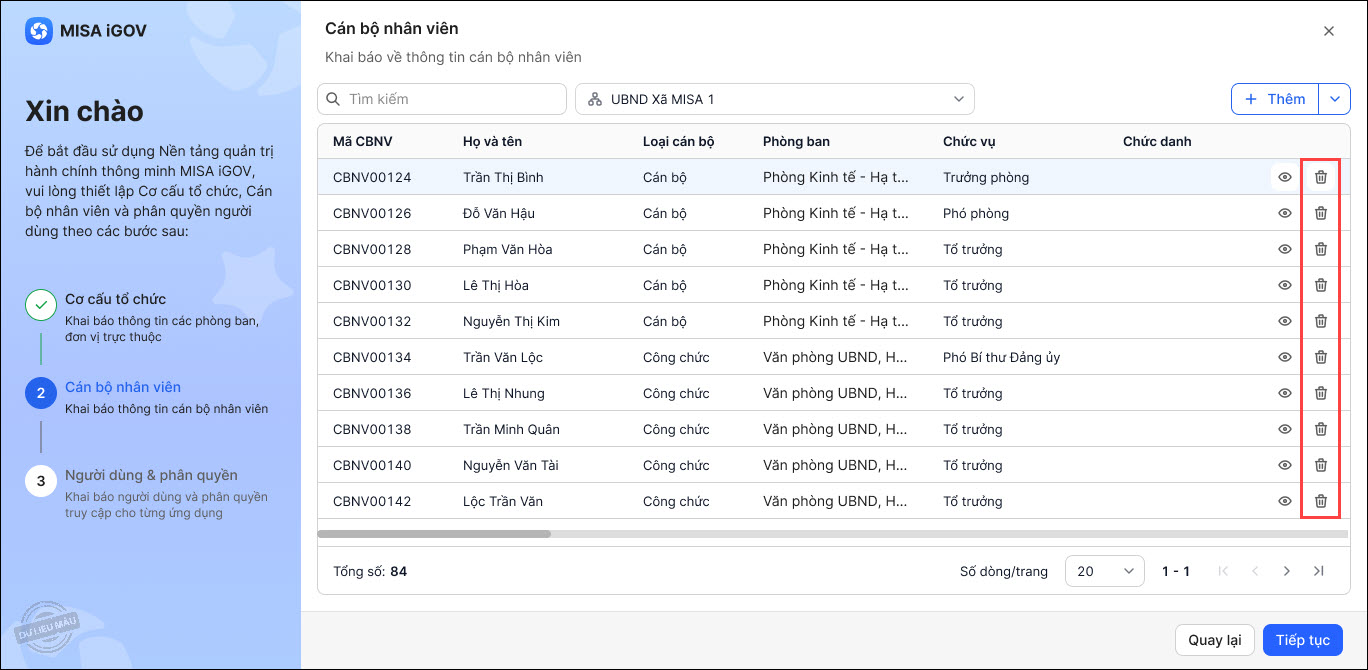Delete employee Trần Thị Bình row
Screen dimensions: 1368x670
pos(1320,177)
